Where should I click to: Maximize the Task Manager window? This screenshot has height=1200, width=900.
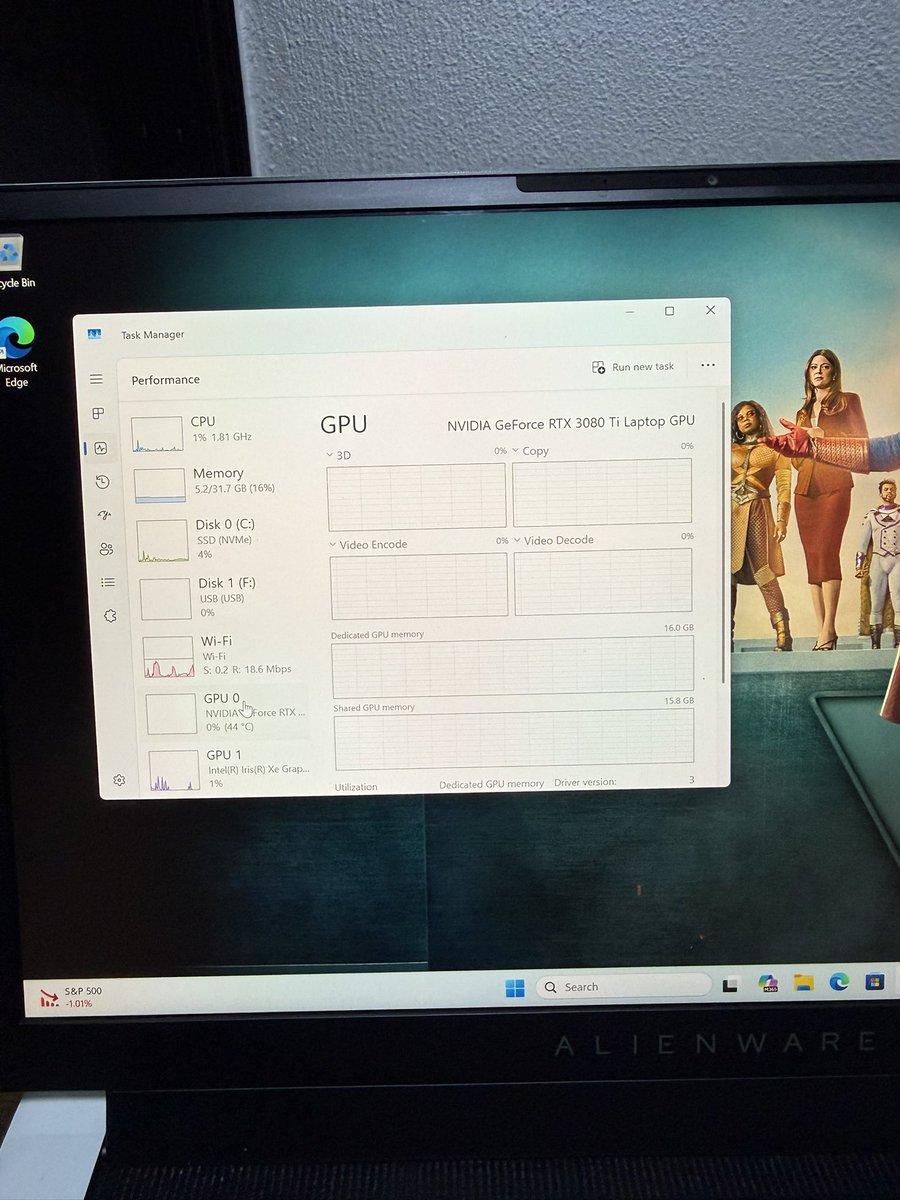pyautogui.click(x=669, y=311)
